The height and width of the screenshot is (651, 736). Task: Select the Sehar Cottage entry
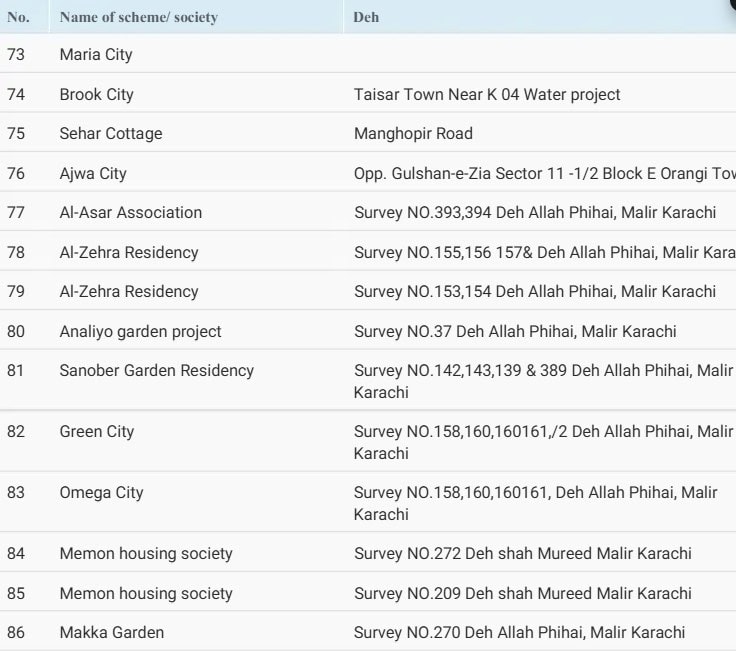(x=110, y=134)
